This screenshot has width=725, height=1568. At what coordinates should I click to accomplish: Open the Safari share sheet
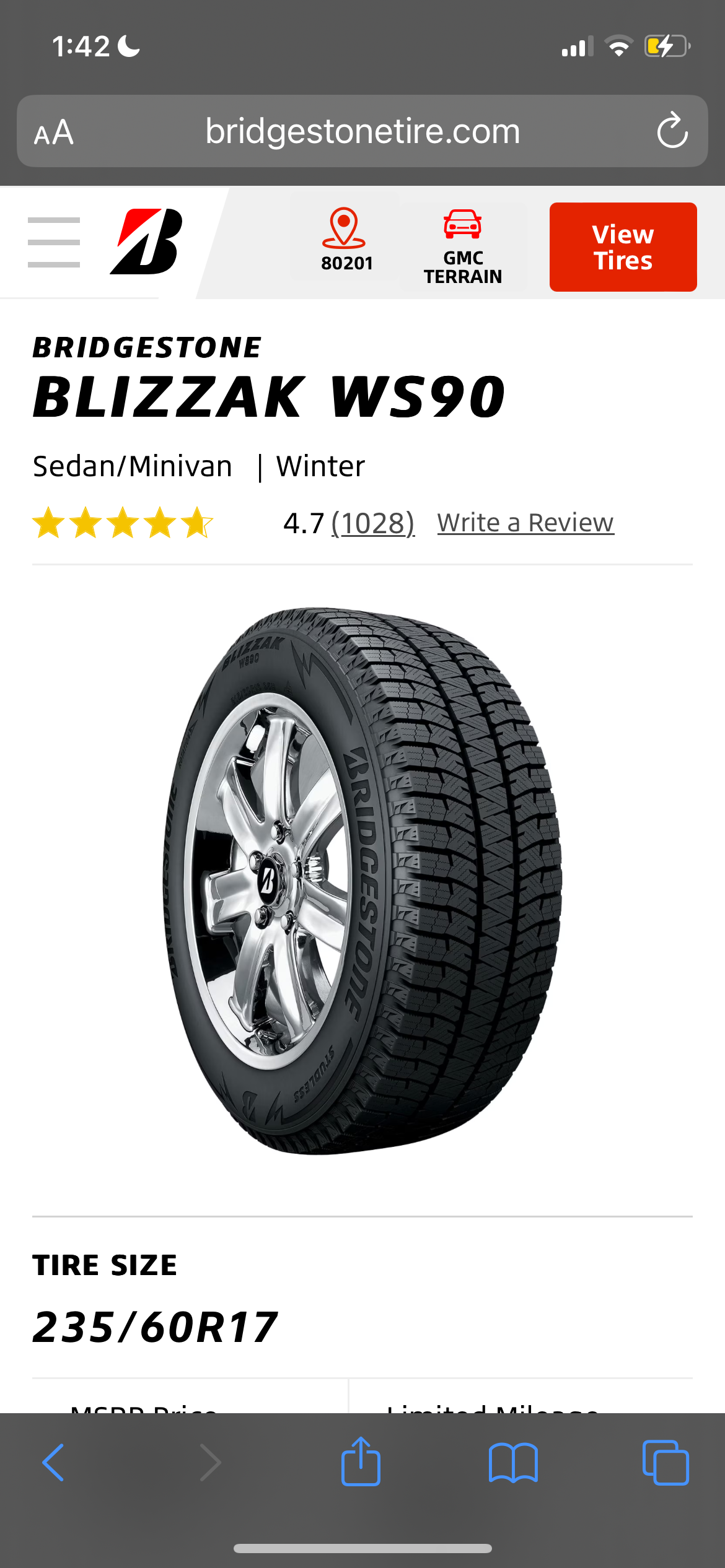(361, 1461)
